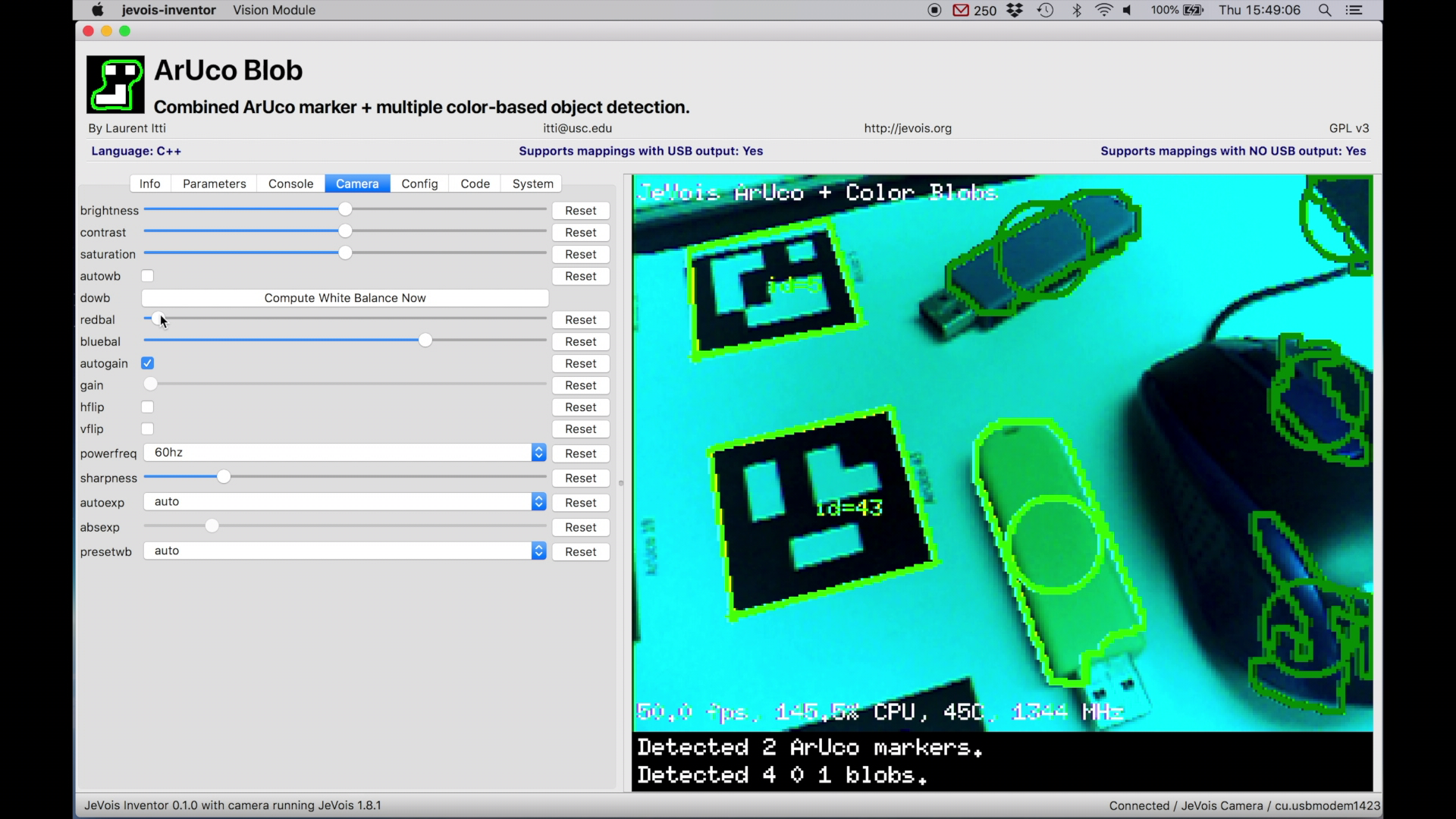Click the redbal slider handle
The height and width of the screenshot is (819, 1456).
click(158, 318)
